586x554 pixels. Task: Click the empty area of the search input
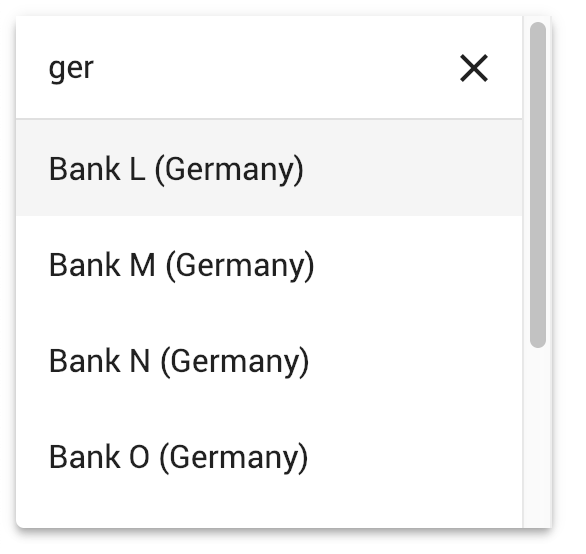coord(277,68)
